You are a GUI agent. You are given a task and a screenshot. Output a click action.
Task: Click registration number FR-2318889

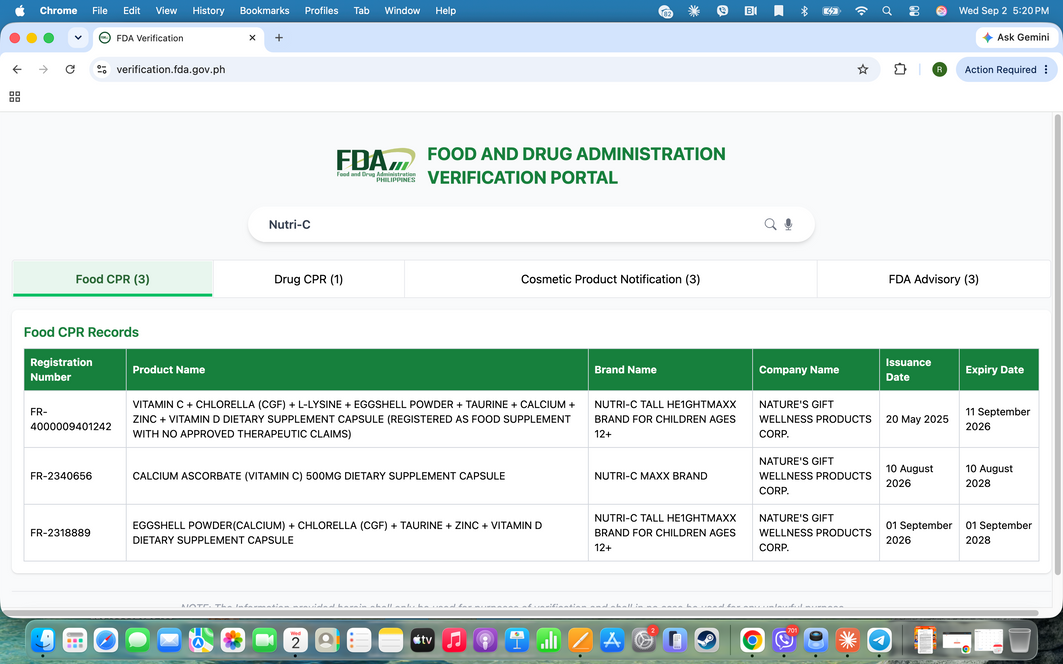[60, 533]
